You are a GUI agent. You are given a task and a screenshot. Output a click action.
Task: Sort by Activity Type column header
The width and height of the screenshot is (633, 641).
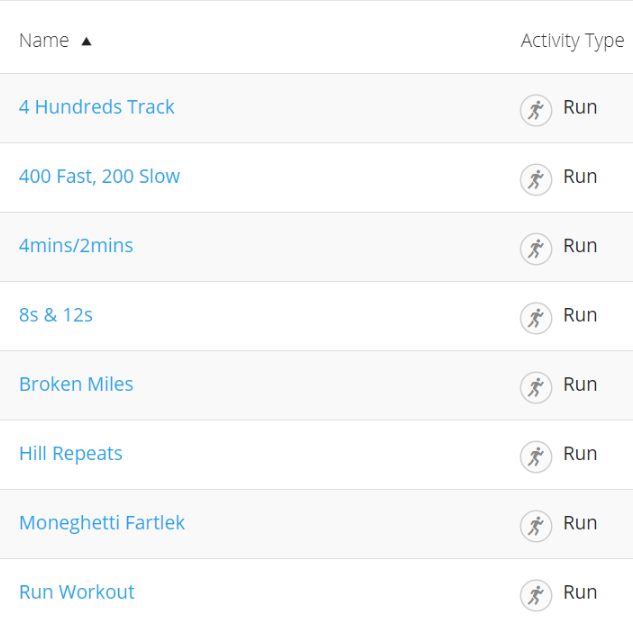pyautogui.click(x=572, y=41)
